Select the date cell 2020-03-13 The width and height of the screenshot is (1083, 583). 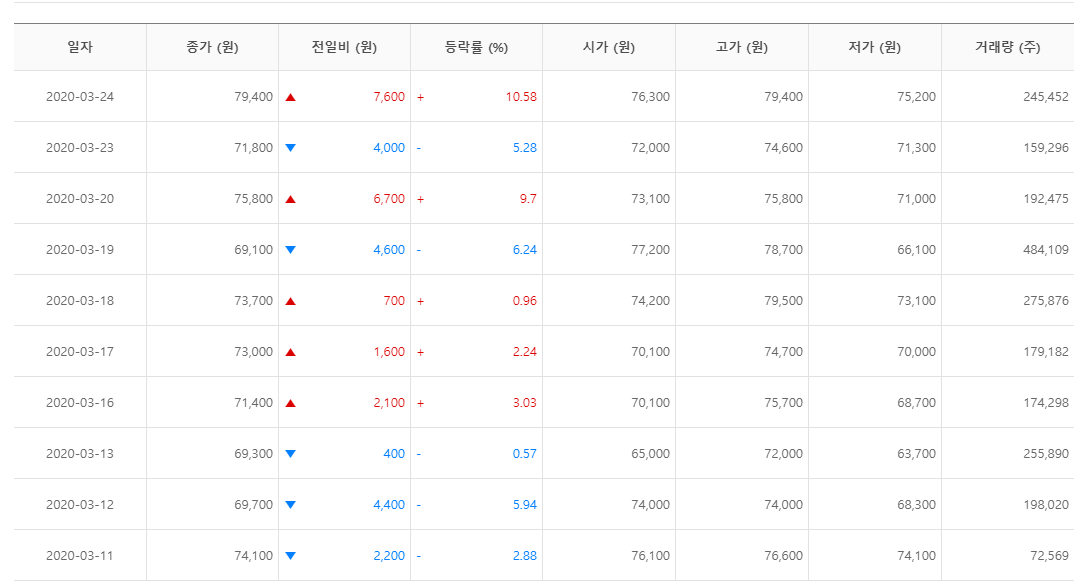point(80,454)
